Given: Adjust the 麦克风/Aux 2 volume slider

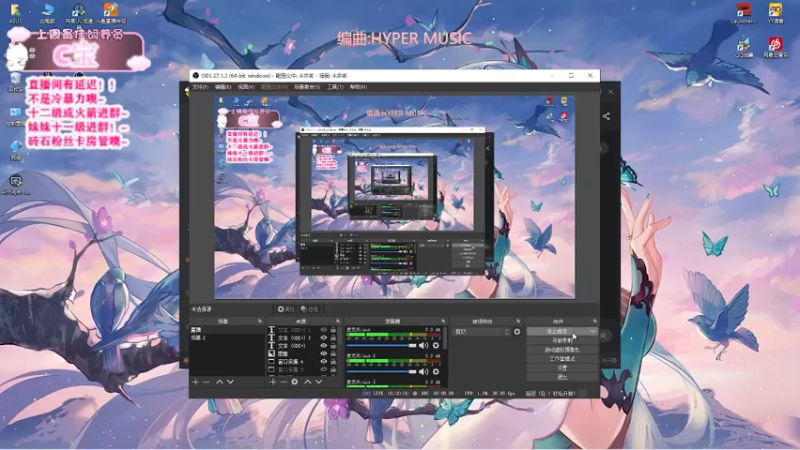Looking at the screenshot, I should 382,371.
